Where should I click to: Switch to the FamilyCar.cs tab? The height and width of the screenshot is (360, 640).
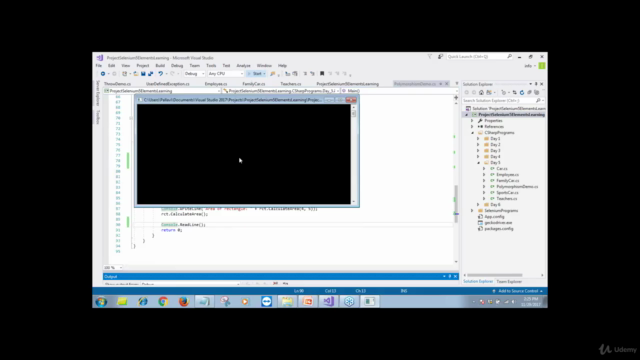point(254,84)
